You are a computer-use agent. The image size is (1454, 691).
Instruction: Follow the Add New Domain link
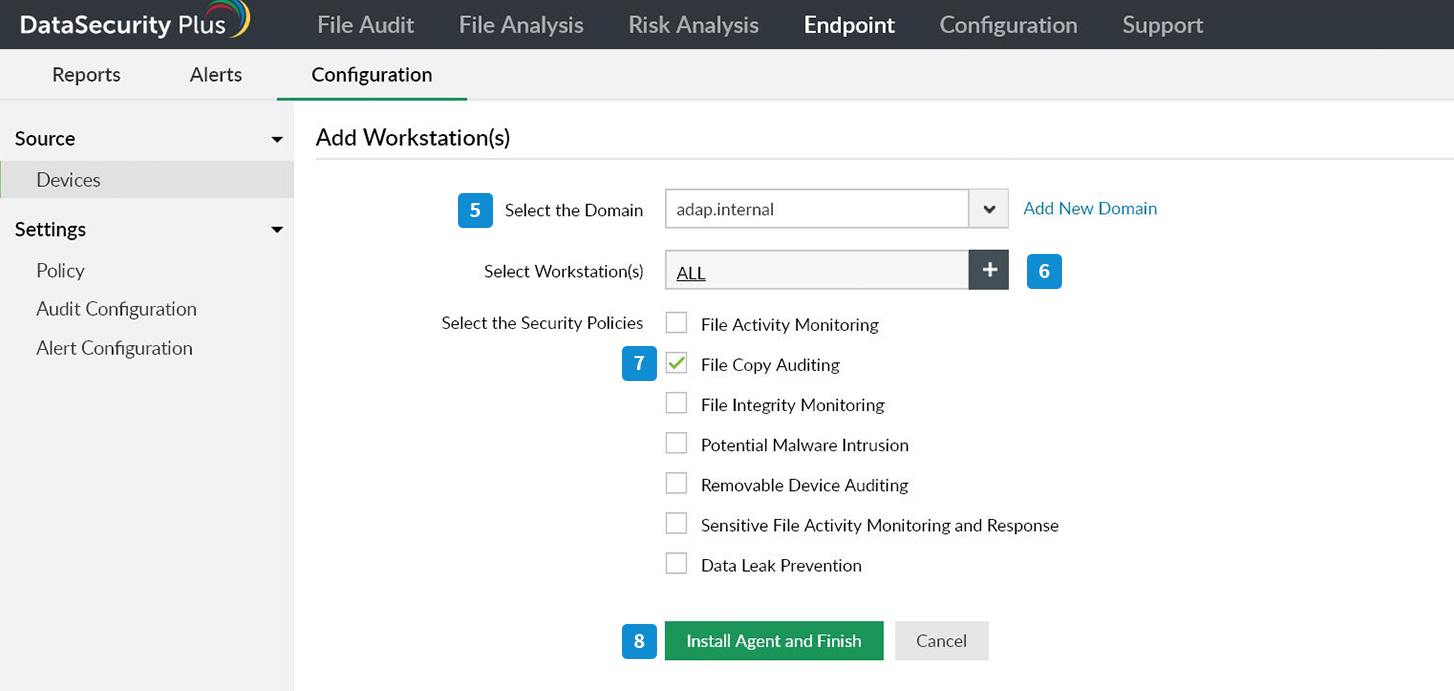click(1090, 208)
